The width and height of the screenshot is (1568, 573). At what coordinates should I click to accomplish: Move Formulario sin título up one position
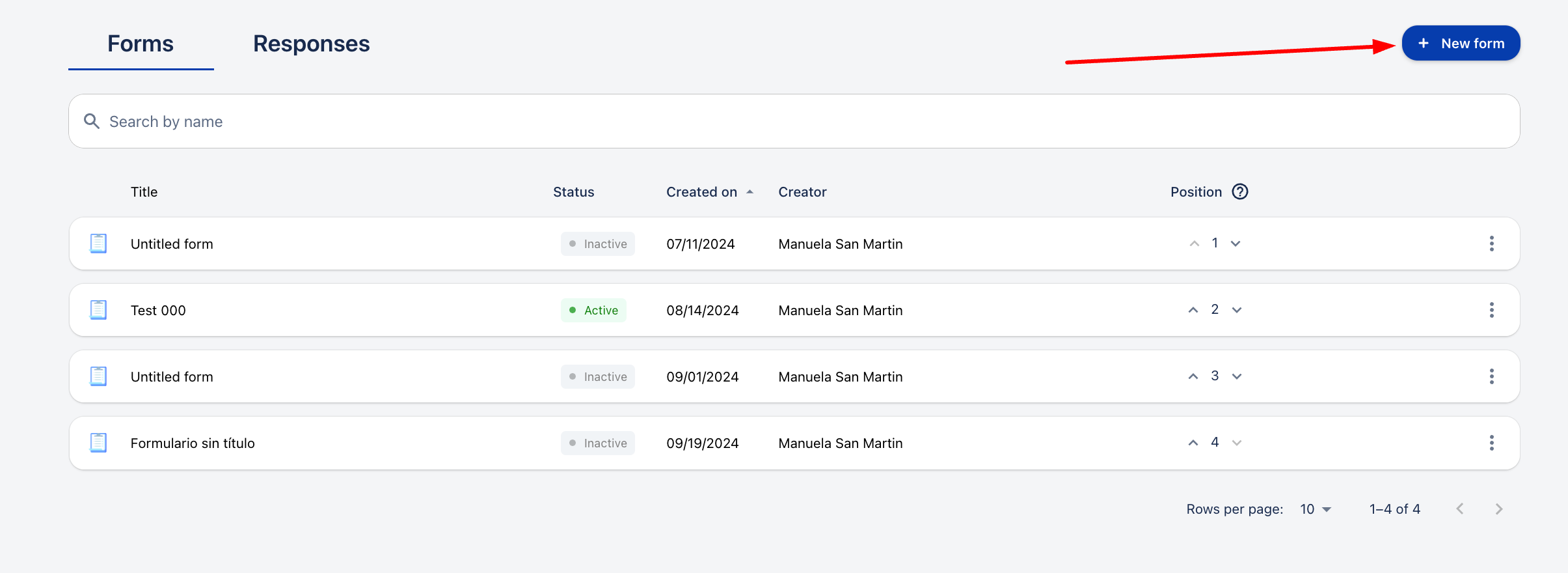[x=1193, y=443]
